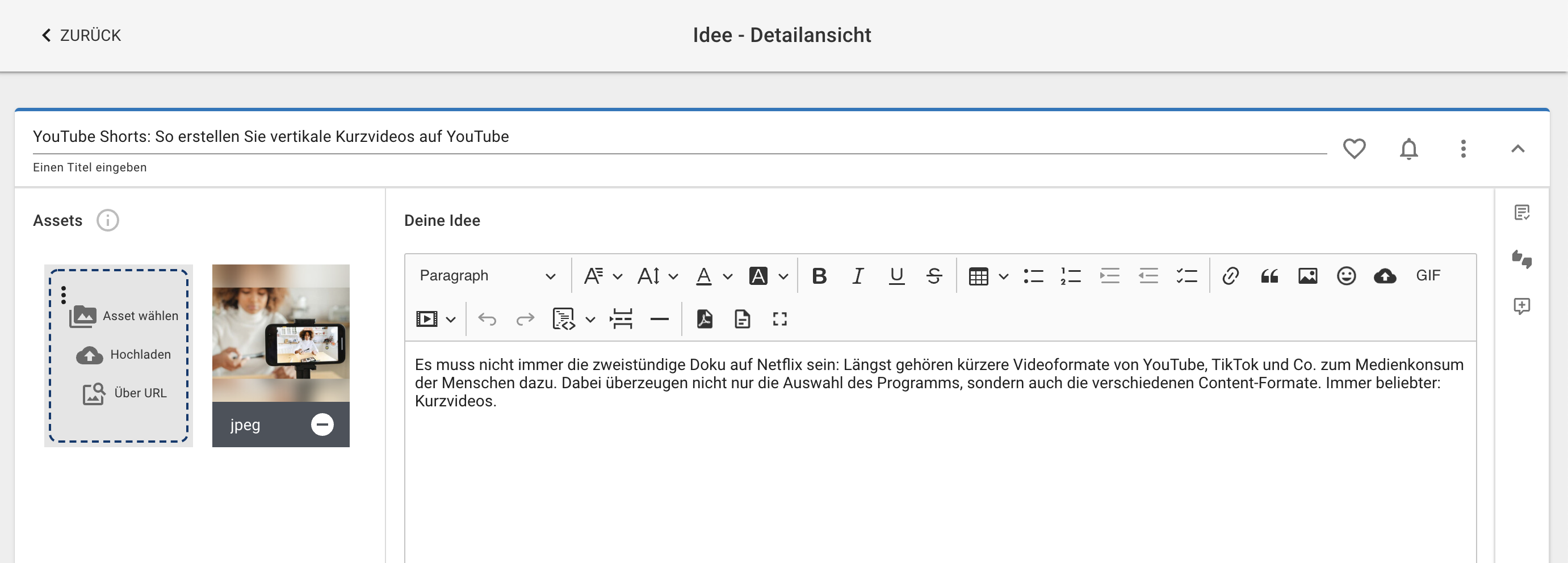Image resolution: width=1568 pixels, height=563 pixels.
Task: Switch editor to fullscreen mode
Action: click(779, 319)
